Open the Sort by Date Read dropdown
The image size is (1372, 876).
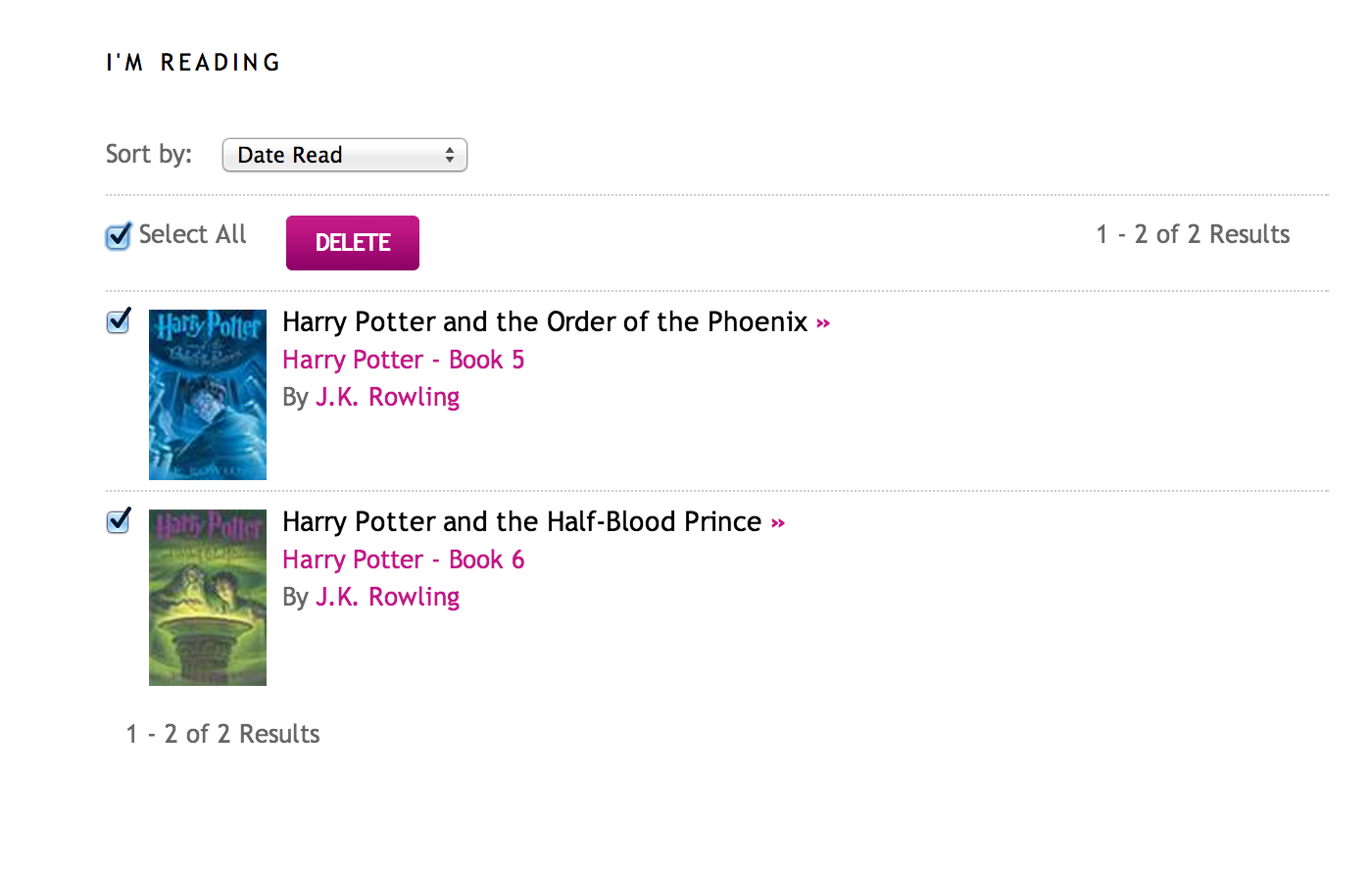click(343, 155)
